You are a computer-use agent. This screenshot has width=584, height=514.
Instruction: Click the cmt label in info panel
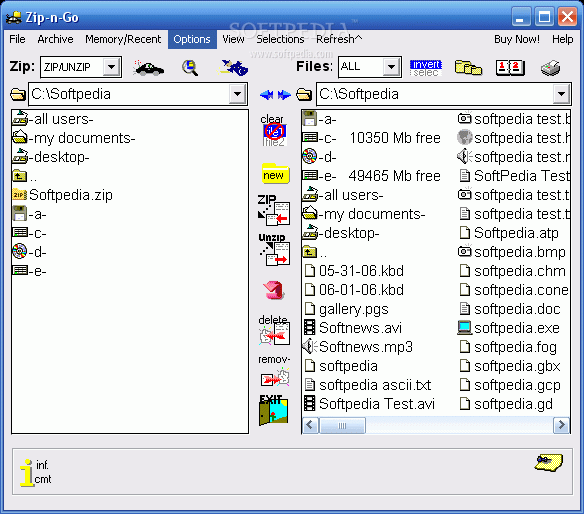[x=43, y=479]
